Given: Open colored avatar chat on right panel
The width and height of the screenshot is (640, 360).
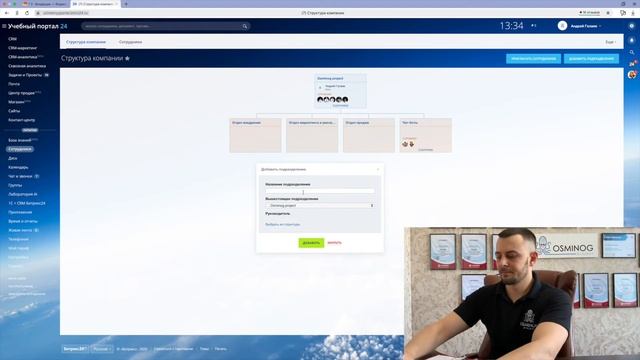Looking at the screenshot, I should pos(632,75).
